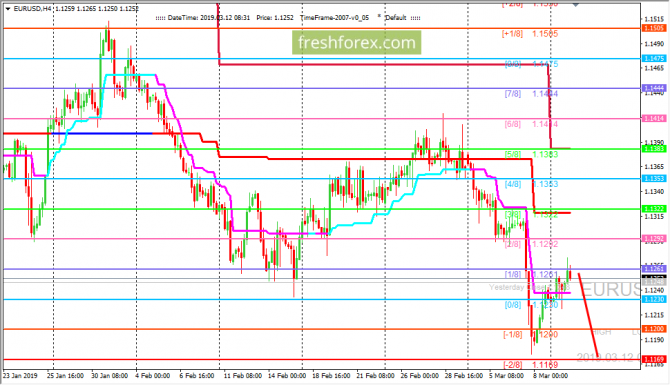
Task: Select the blue 1.1475 axis price tag
Action: coord(654,59)
